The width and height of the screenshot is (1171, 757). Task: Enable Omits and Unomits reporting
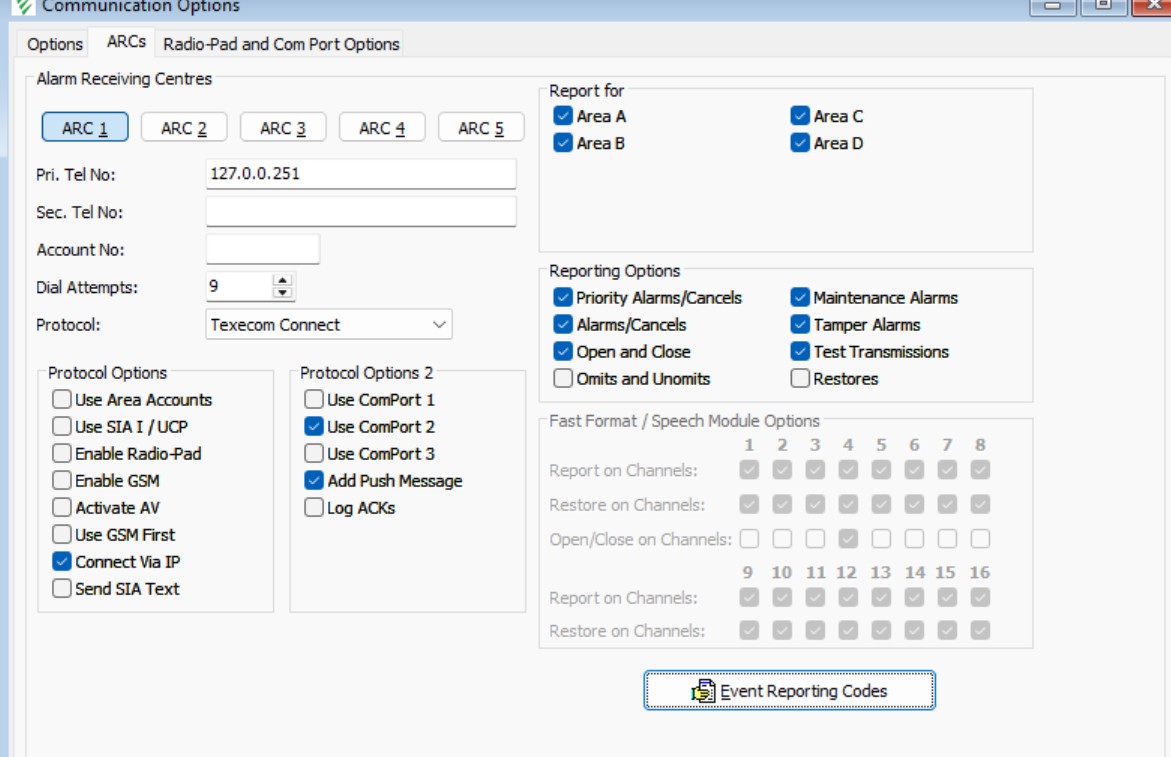(x=563, y=379)
